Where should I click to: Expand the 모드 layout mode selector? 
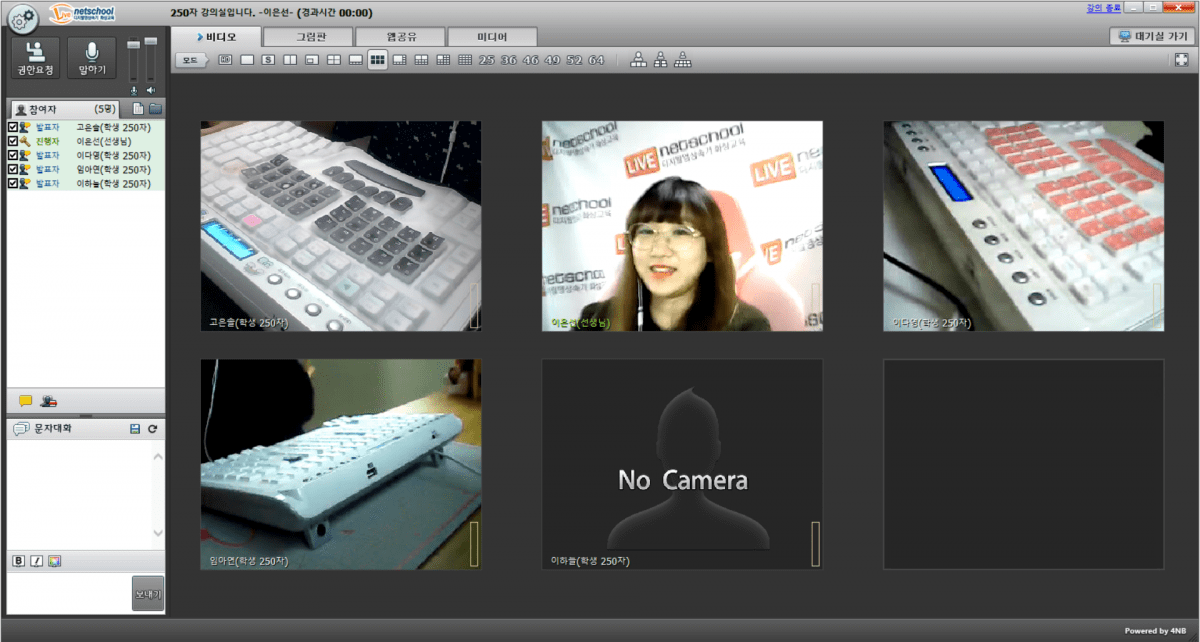click(x=190, y=60)
